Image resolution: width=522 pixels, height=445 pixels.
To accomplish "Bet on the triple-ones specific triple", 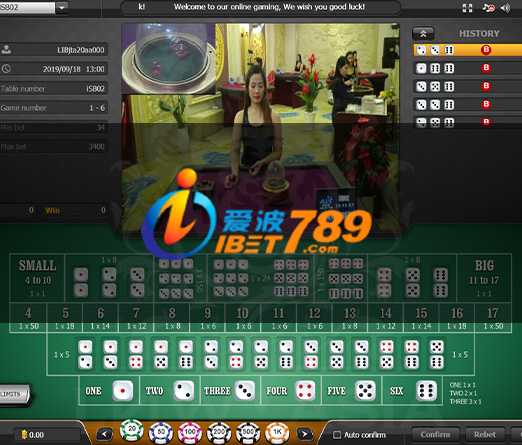I will pos(176,264).
